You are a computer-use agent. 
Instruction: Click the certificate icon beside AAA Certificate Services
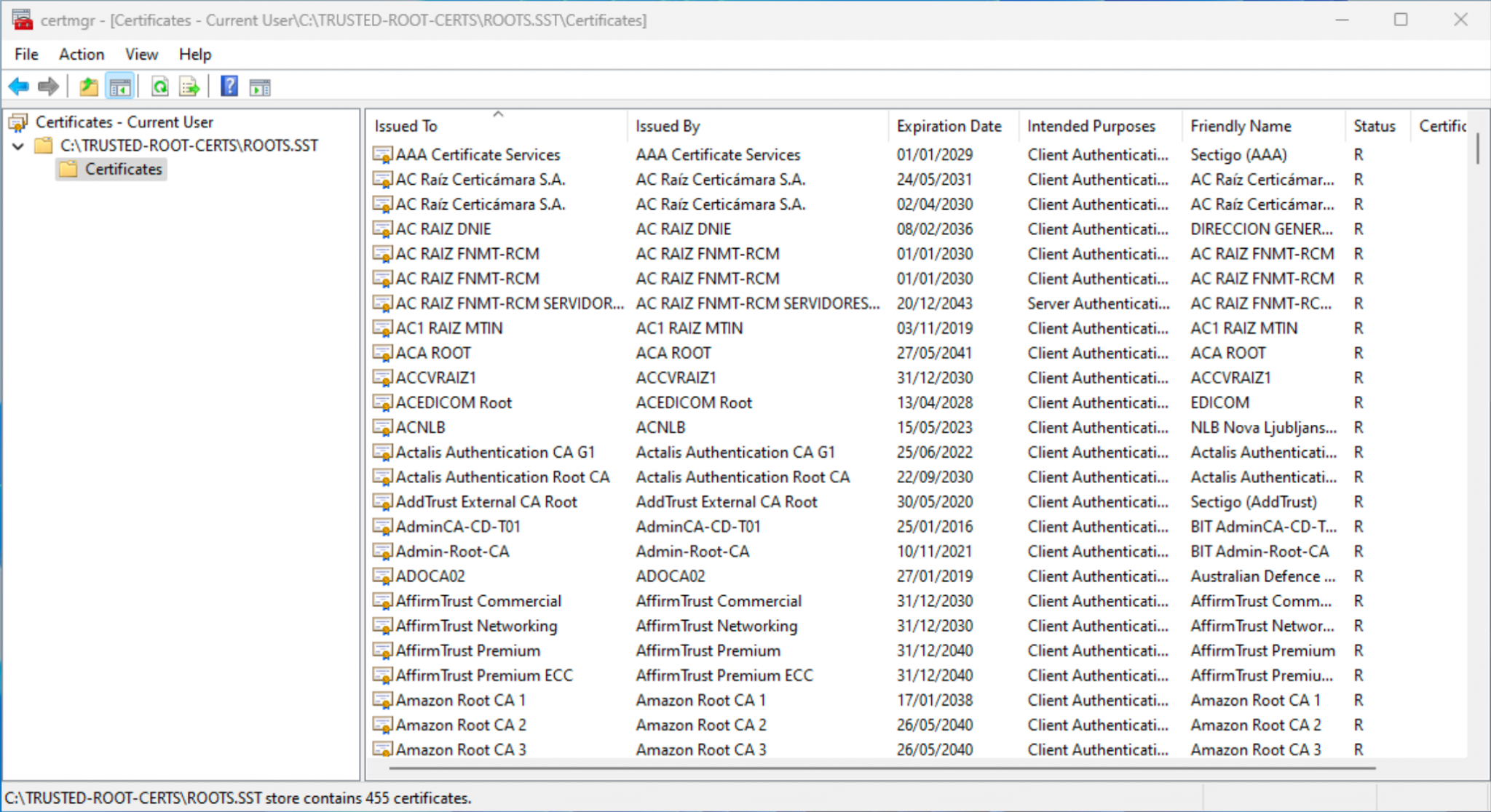click(x=383, y=154)
